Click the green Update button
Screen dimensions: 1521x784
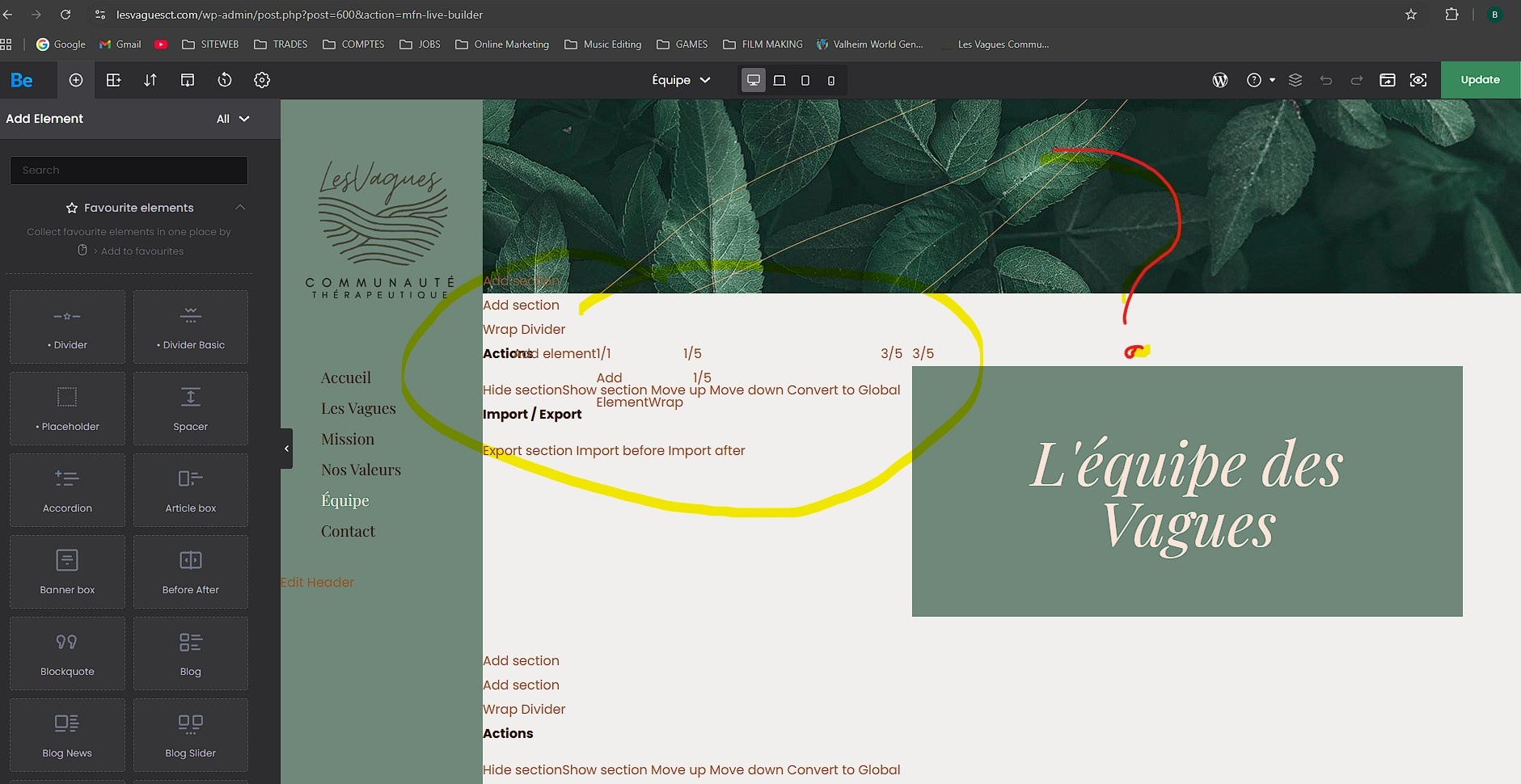[x=1480, y=80]
